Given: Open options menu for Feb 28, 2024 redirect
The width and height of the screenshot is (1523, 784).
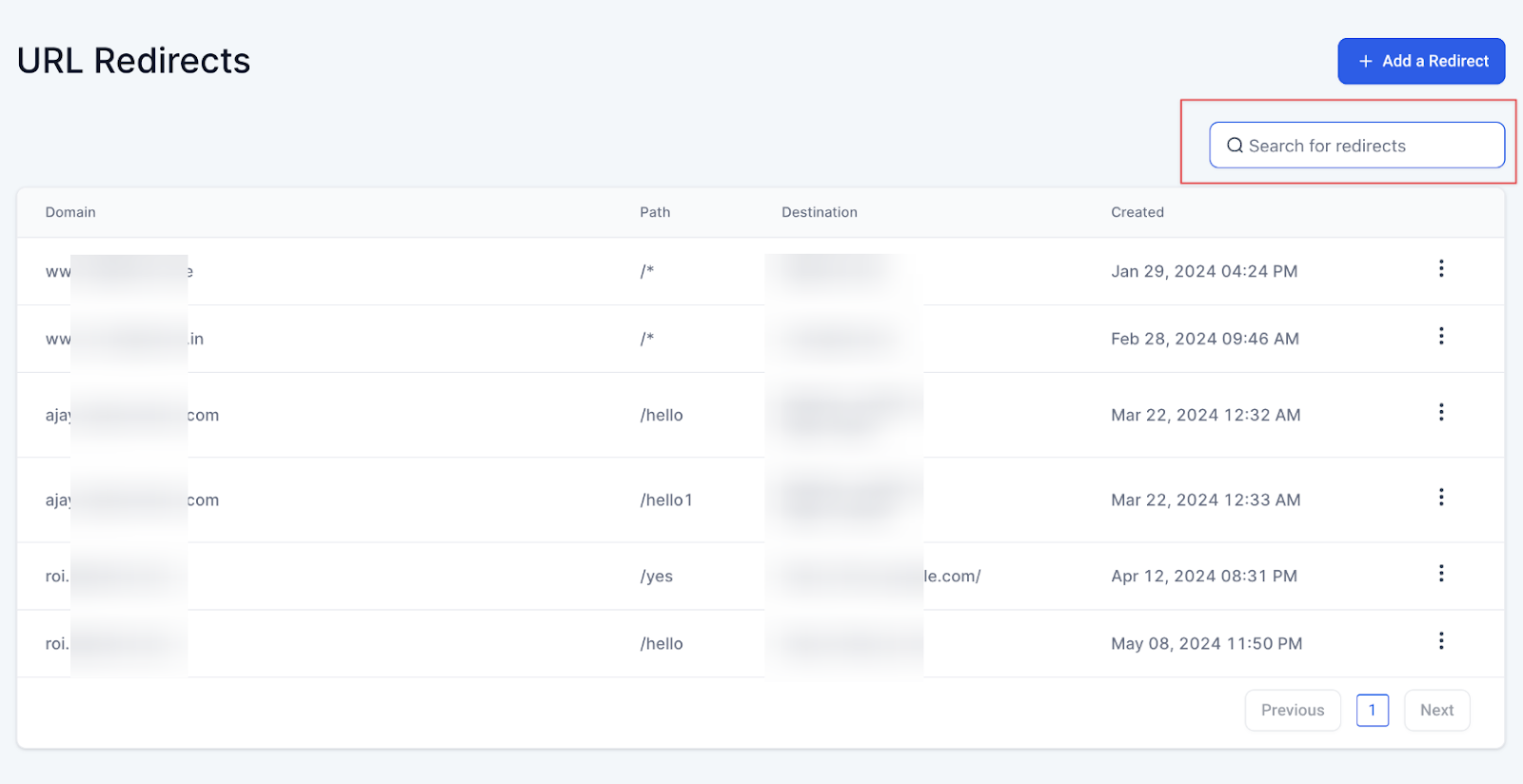Looking at the screenshot, I should 1440,336.
